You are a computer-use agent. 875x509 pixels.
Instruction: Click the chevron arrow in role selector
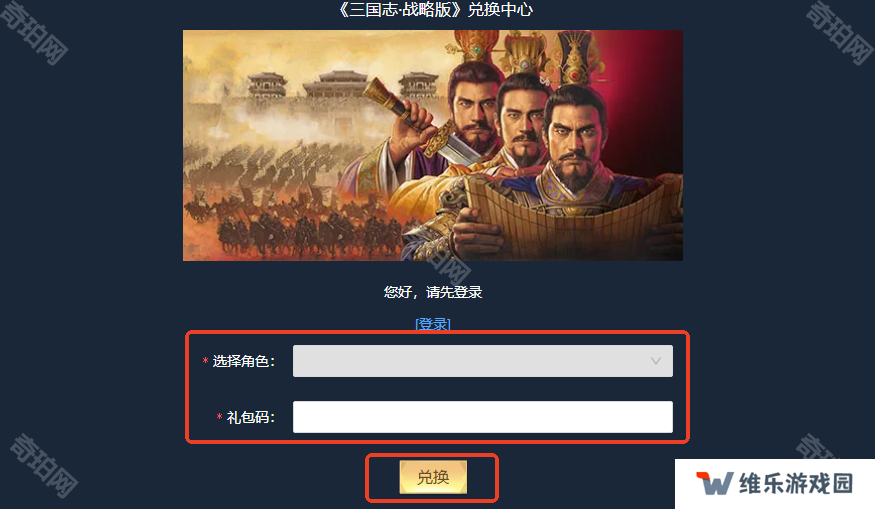pyautogui.click(x=656, y=361)
